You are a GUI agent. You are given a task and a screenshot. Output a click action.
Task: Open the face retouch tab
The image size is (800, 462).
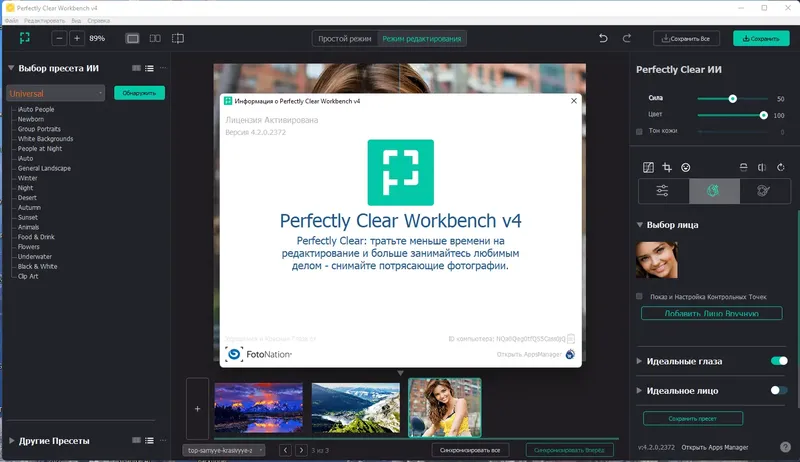(714, 191)
